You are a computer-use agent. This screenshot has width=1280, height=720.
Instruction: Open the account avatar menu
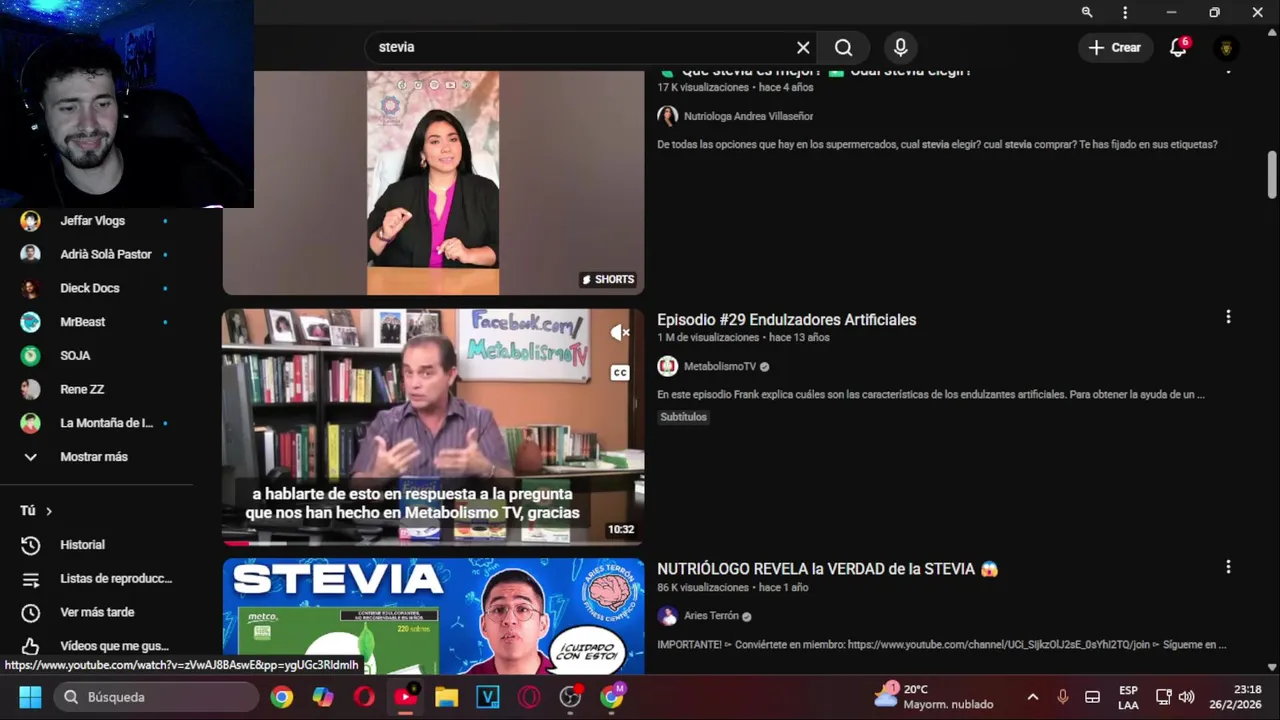pos(1226,47)
